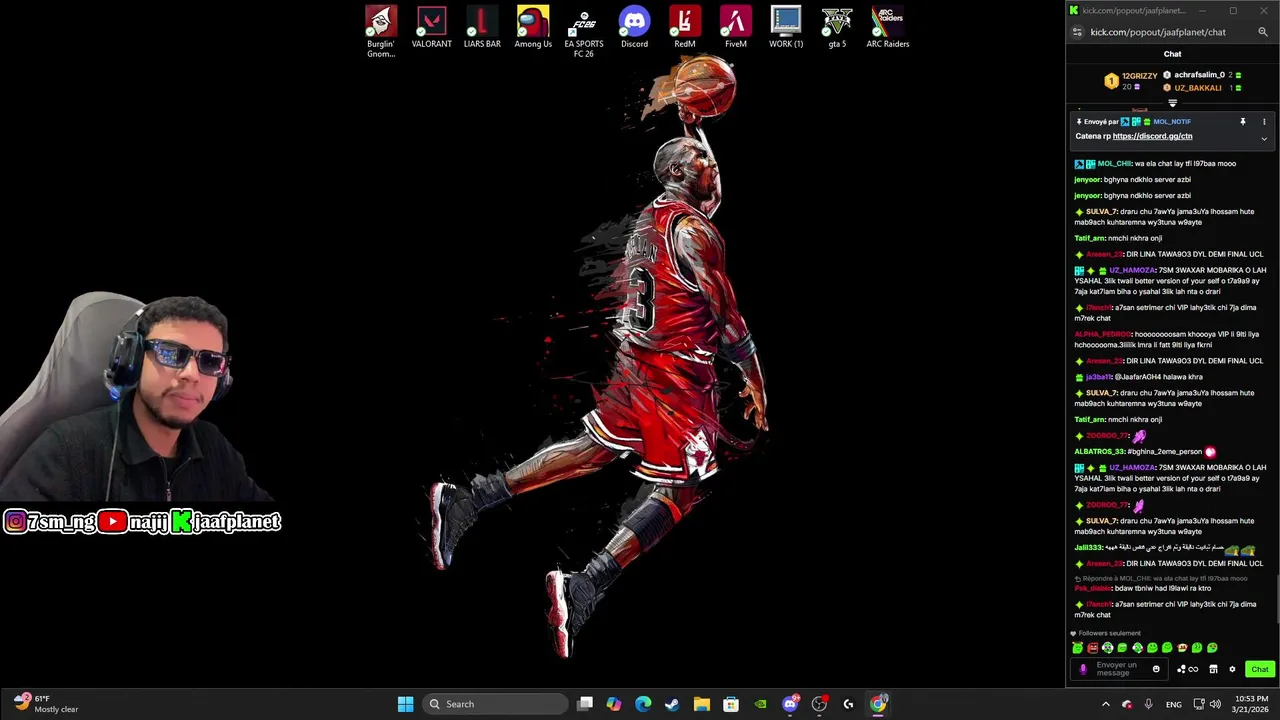Screen dimensions: 1280x720
Task: Click the Chat heading in Kick popout
Action: point(1172,54)
